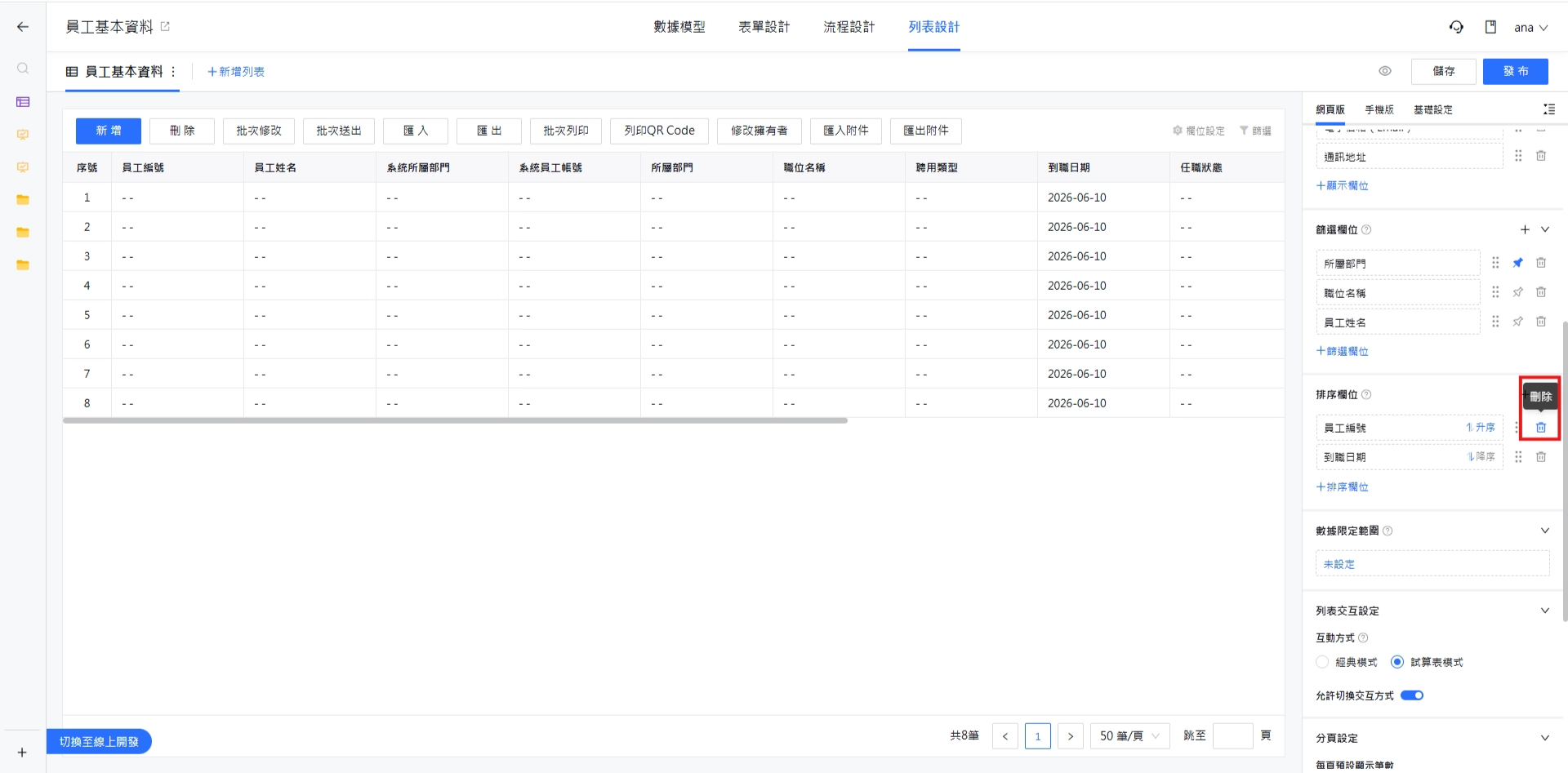Click the plus icon at sidebar bottom
Viewport: 1568px width, 773px height.
pyautogui.click(x=22, y=752)
